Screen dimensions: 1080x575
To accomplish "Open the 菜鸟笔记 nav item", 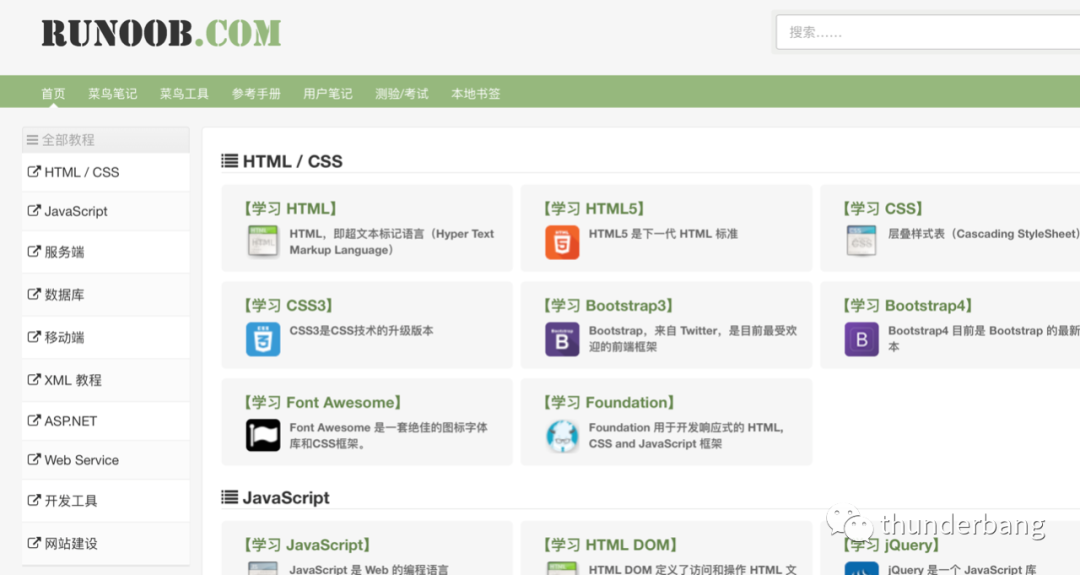I will tap(112, 94).
